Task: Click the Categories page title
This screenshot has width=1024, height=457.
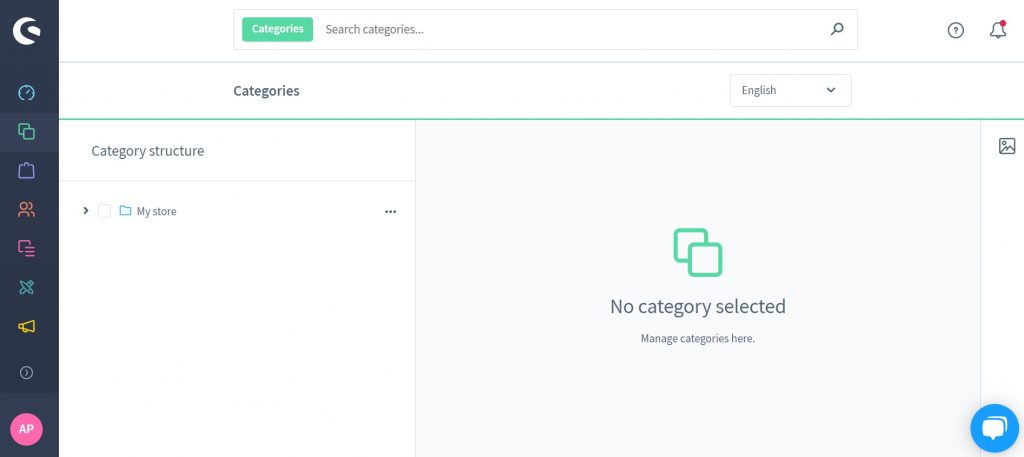Action: (x=266, y=91)
